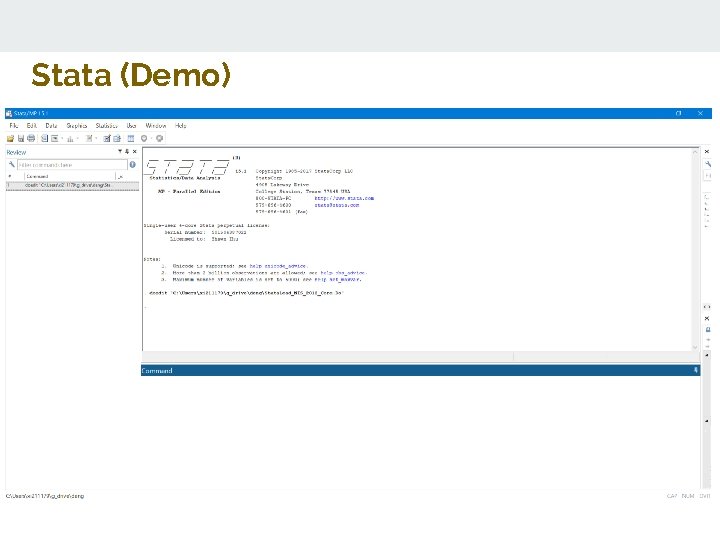Click the NUM indicator in status bar
720x540 pixels.
[x=688, y=496]
